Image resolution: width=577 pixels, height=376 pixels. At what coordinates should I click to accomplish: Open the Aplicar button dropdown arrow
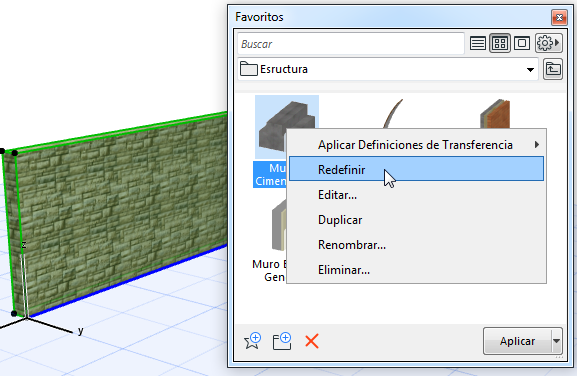coord(556,341)
